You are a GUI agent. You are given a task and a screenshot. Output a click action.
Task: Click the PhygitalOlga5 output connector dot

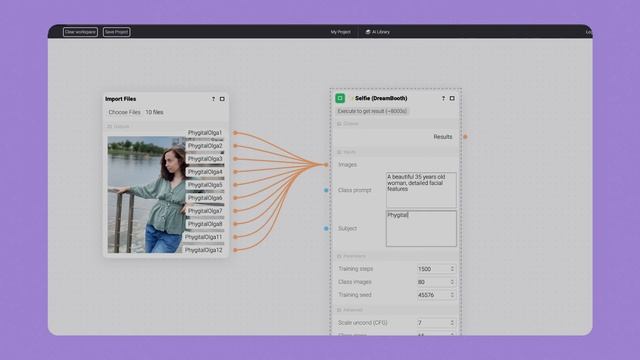pos(235,185)
